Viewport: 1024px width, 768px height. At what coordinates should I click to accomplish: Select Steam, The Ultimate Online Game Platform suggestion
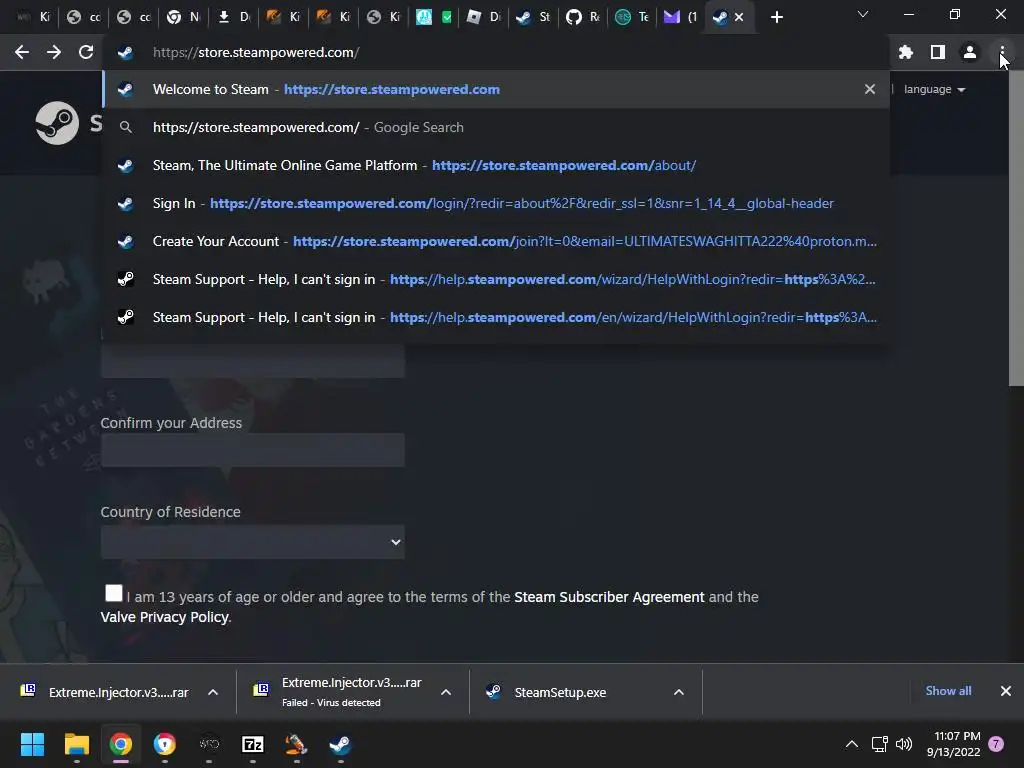496,165
